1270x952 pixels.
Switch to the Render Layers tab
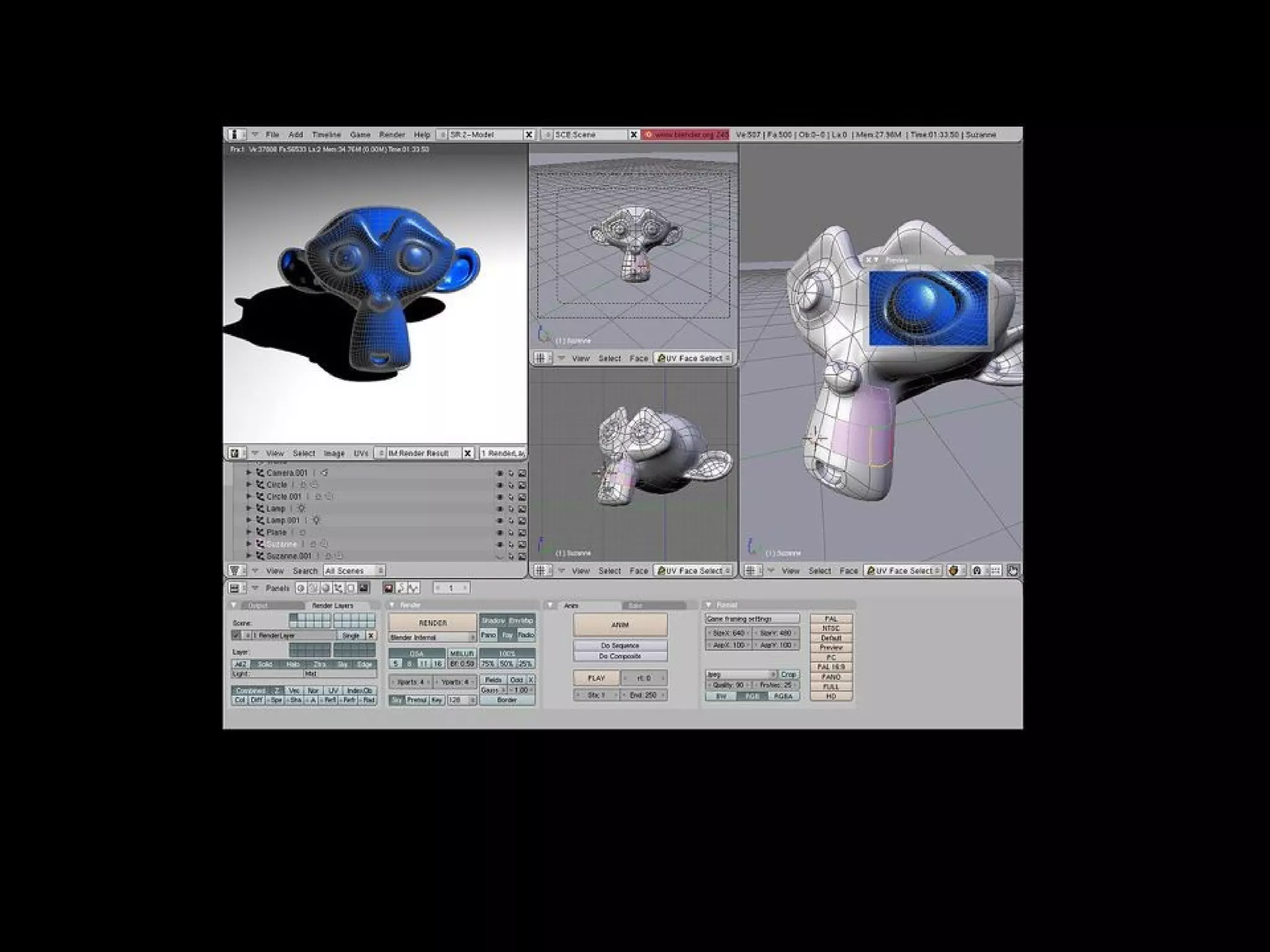332,605
